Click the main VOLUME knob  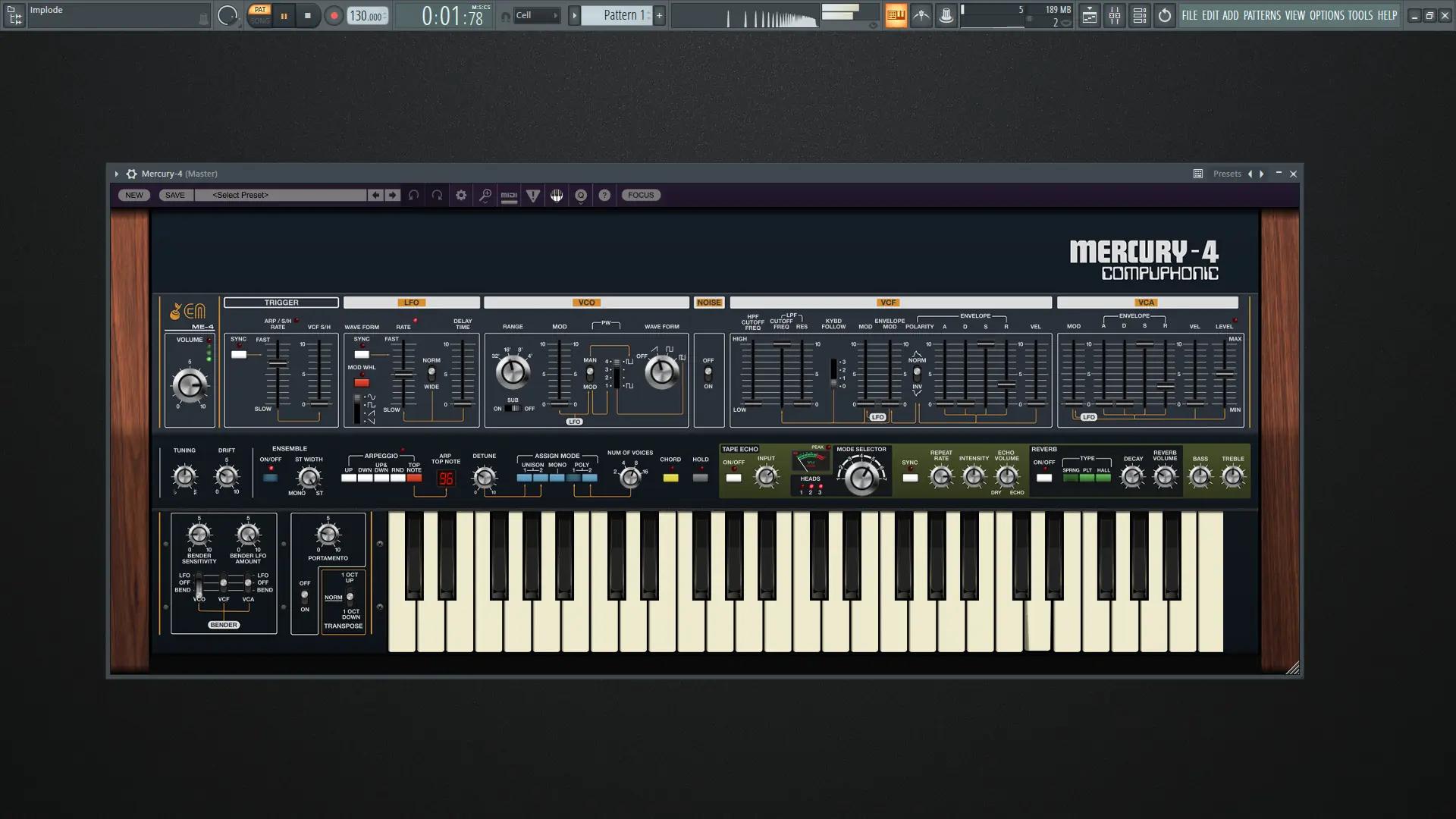click(190, 385)
